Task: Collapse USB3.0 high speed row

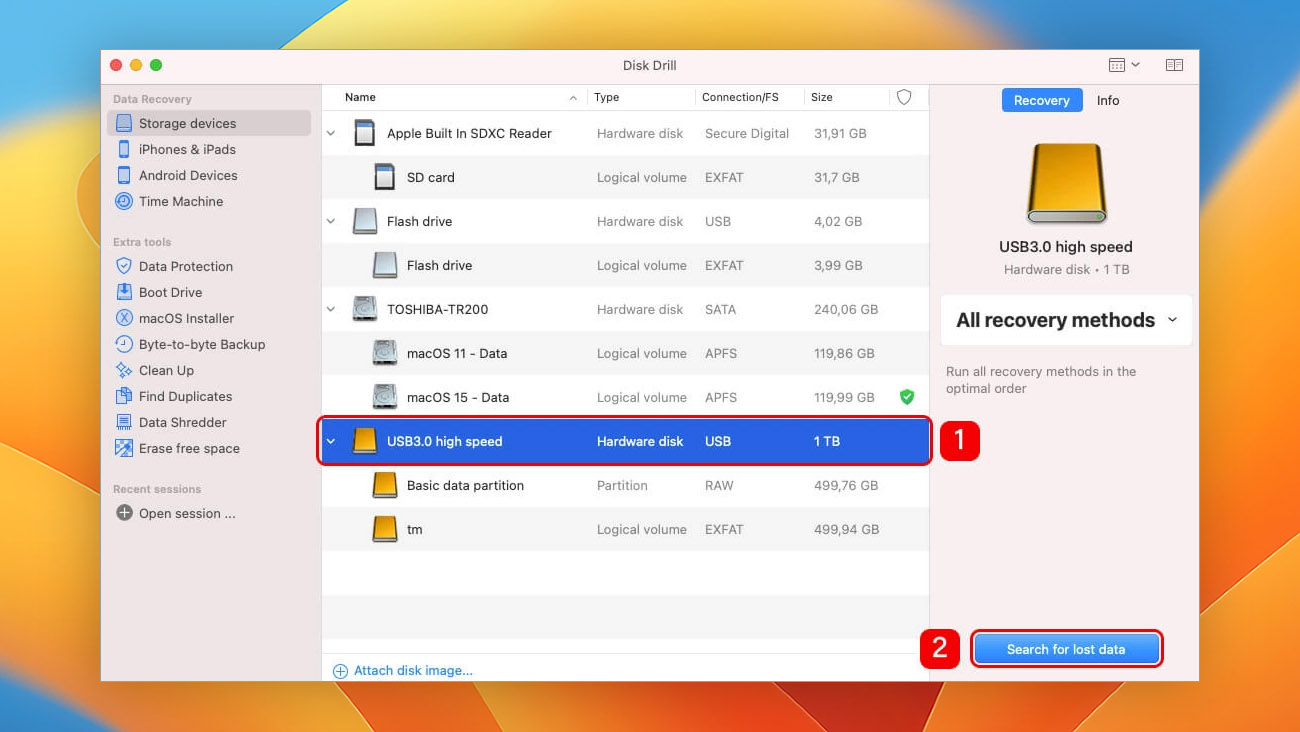Action: tap(331, 441)
